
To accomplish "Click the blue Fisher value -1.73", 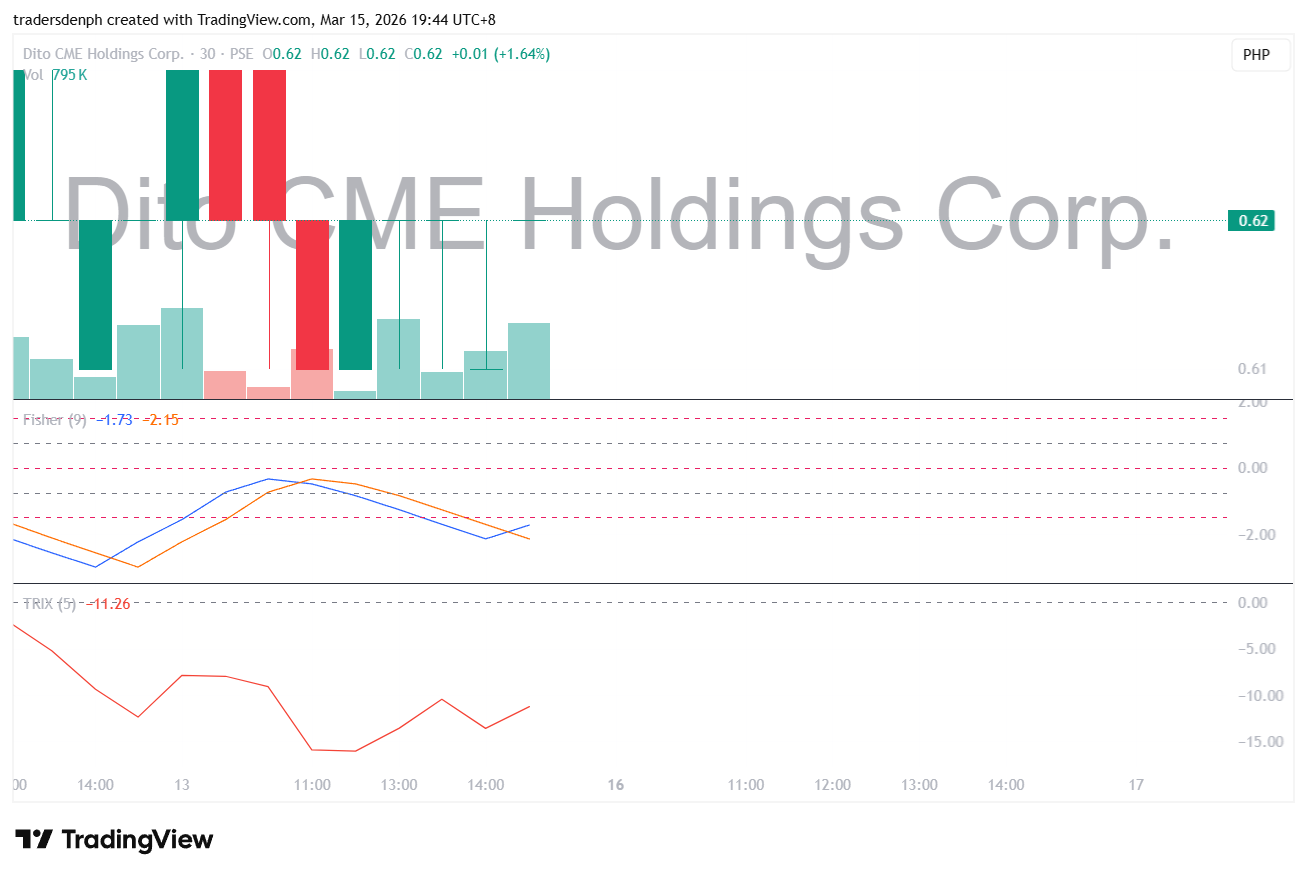I will (116, 420).
